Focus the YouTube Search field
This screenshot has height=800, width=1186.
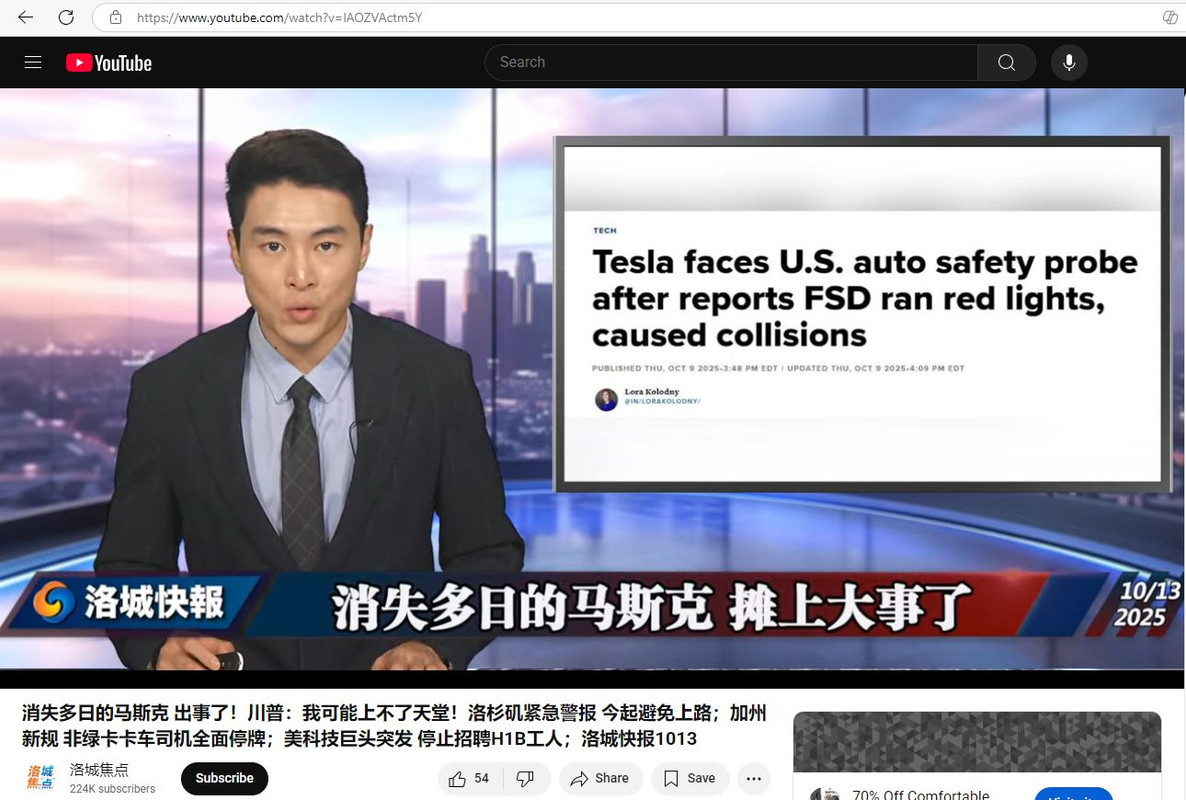[x=731, y=62]
